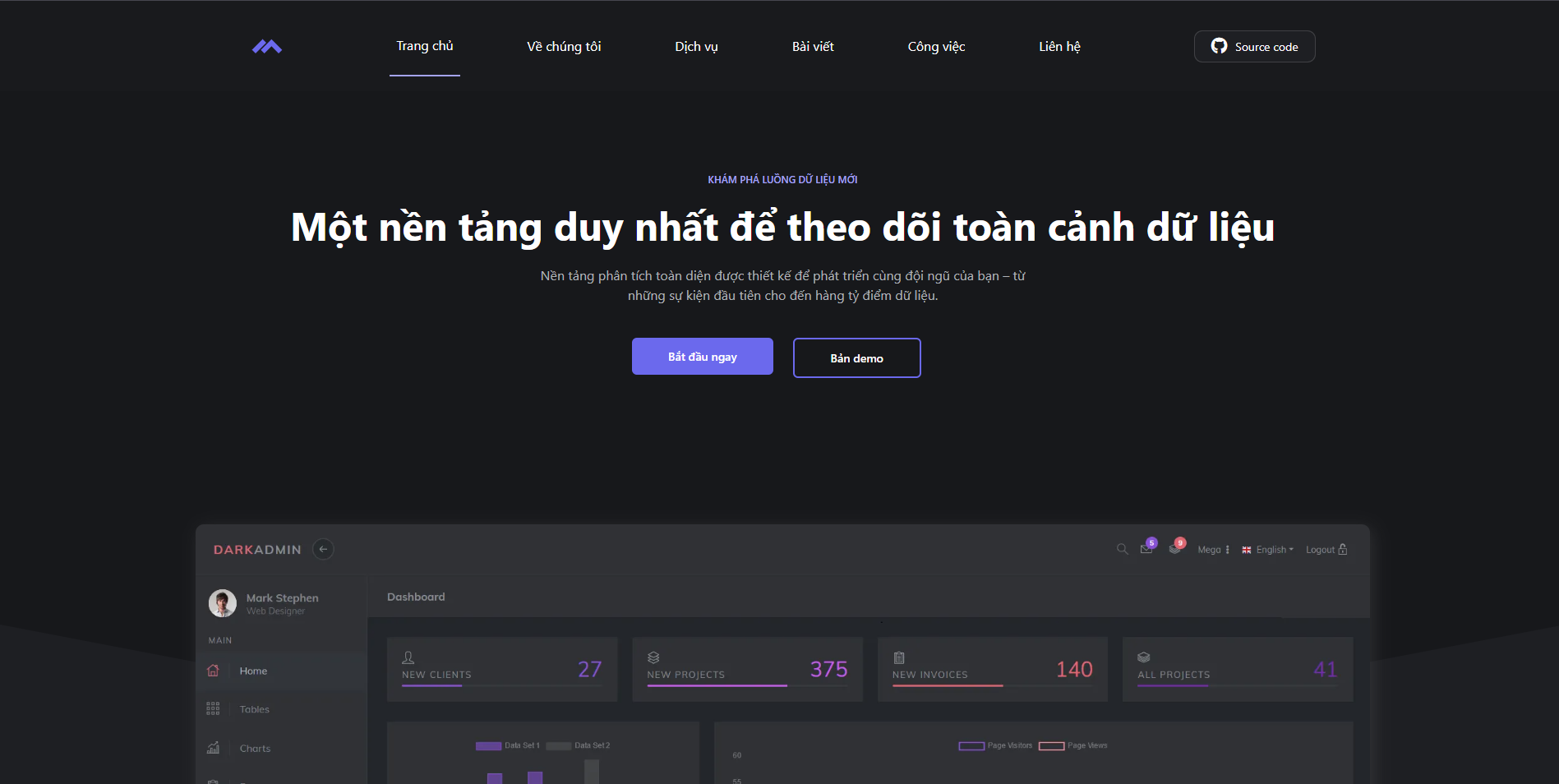Click Mark Stephen's avatar photo
The image size is (1559, 784).
222,603
